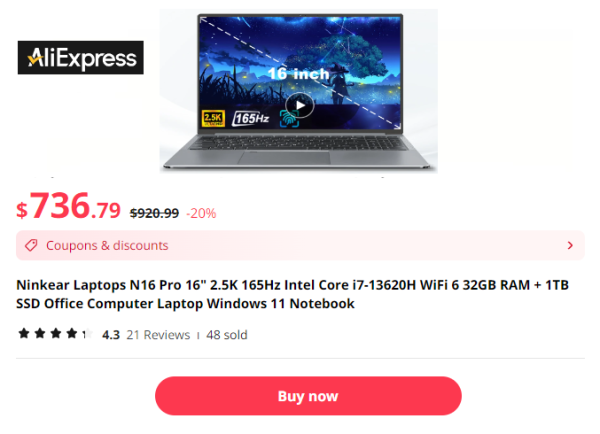Open the Coupons & discounts banner
600x434 pixels.
tap(300, 245)
